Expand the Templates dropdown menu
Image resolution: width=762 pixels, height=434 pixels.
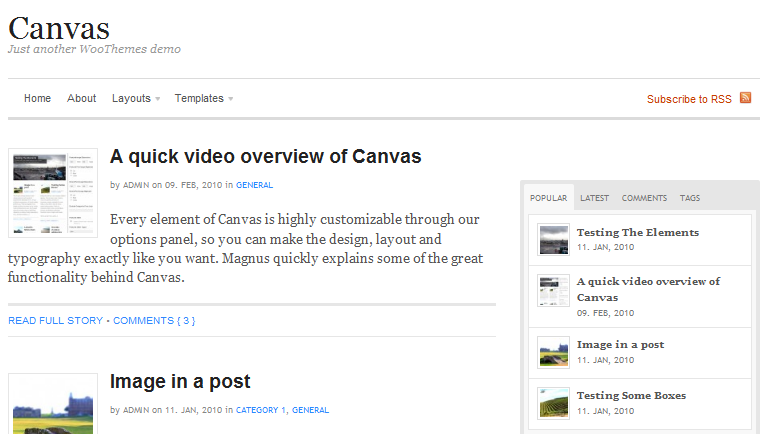(204, 98)
